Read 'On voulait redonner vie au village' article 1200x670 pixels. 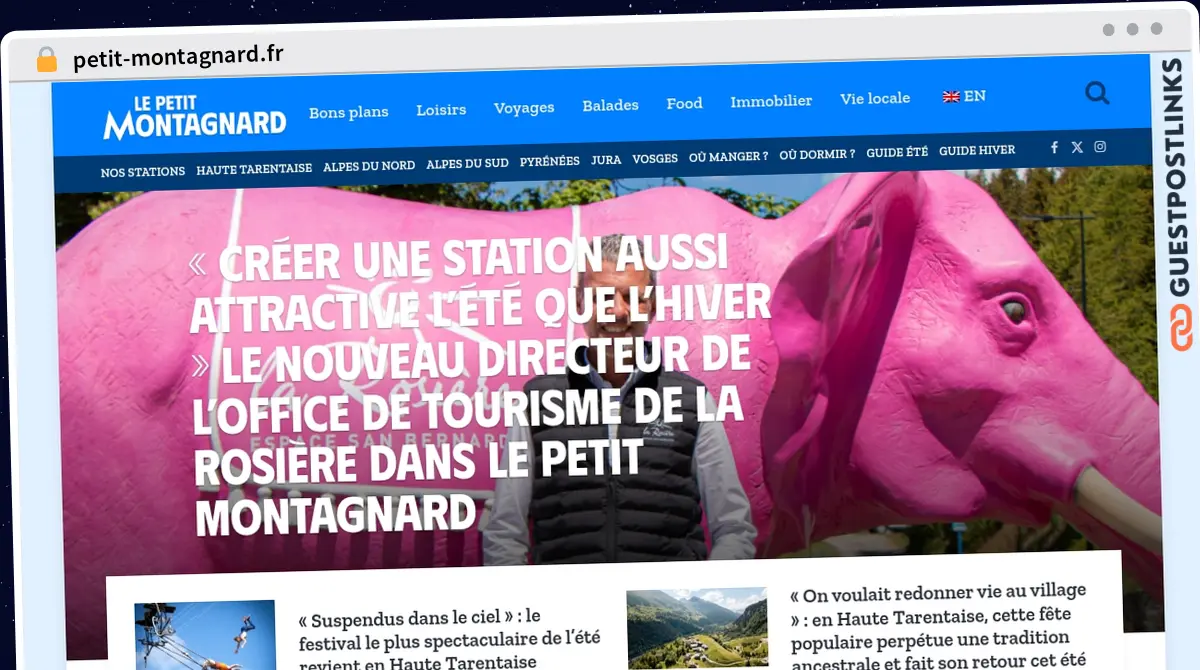tap(938, 626)
